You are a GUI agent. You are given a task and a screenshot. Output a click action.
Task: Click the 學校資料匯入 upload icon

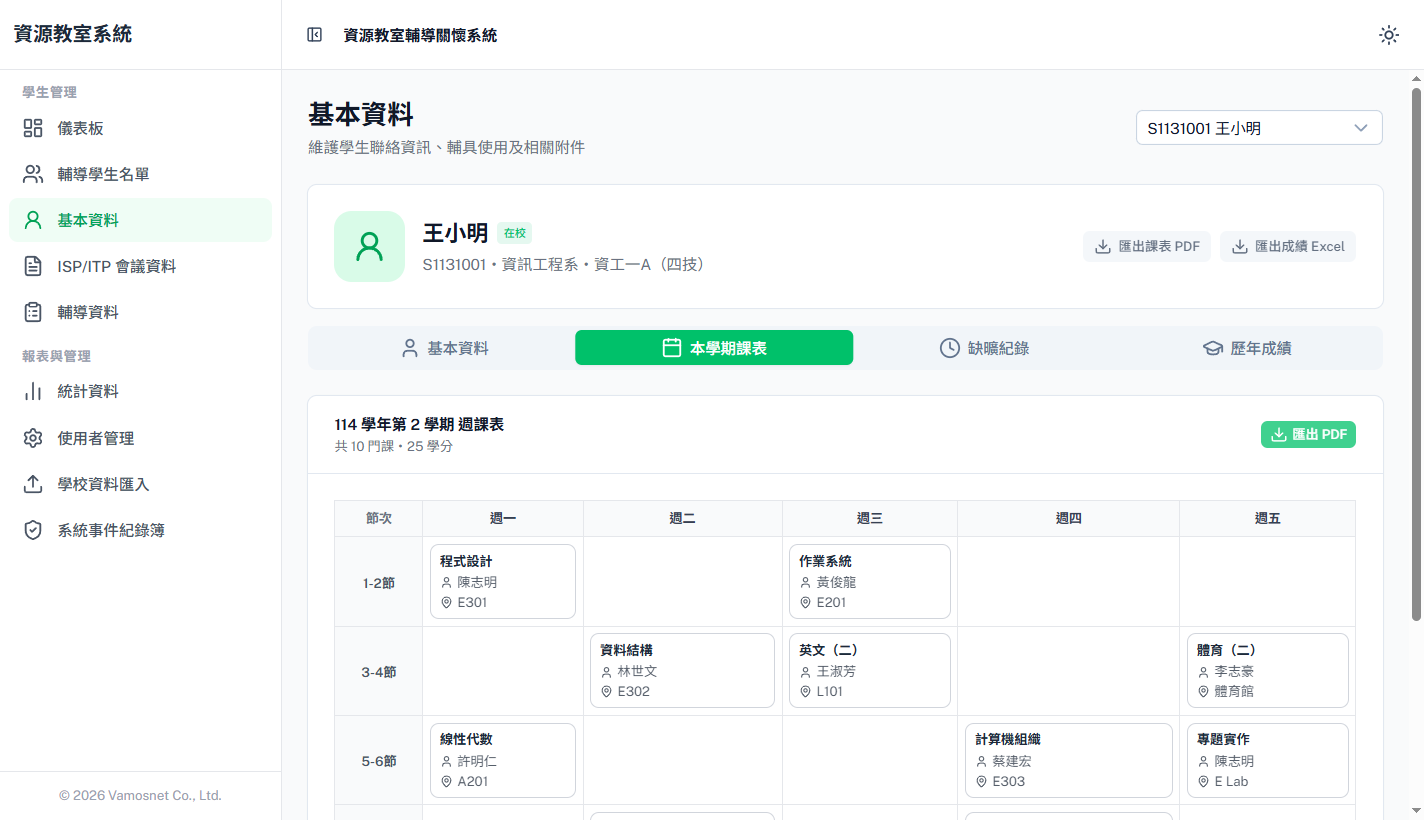33,484
